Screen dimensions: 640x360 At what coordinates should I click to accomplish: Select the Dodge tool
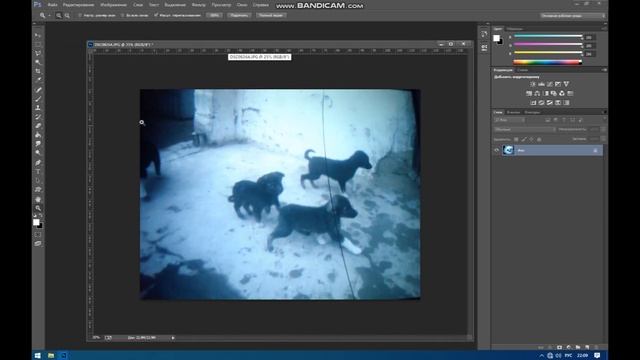click(x=38, y=153)
